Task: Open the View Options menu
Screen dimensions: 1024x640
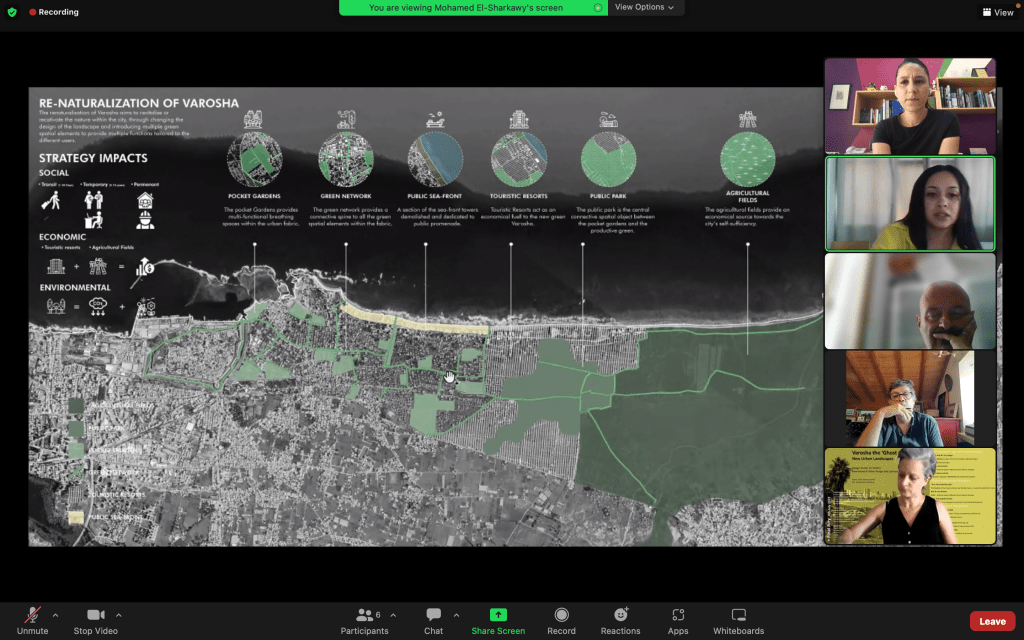Action: pos(644,7)
